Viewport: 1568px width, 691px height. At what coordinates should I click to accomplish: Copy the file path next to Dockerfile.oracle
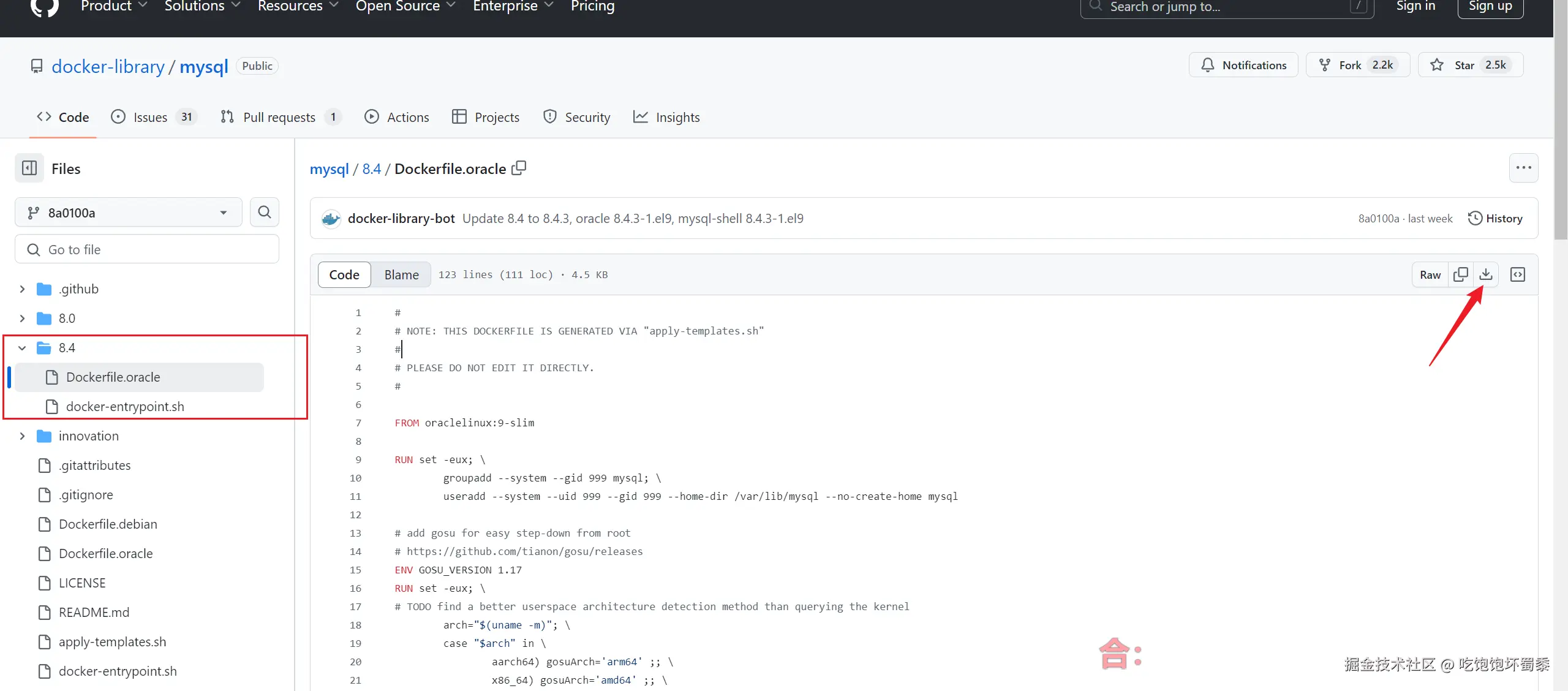coord(519,168)
